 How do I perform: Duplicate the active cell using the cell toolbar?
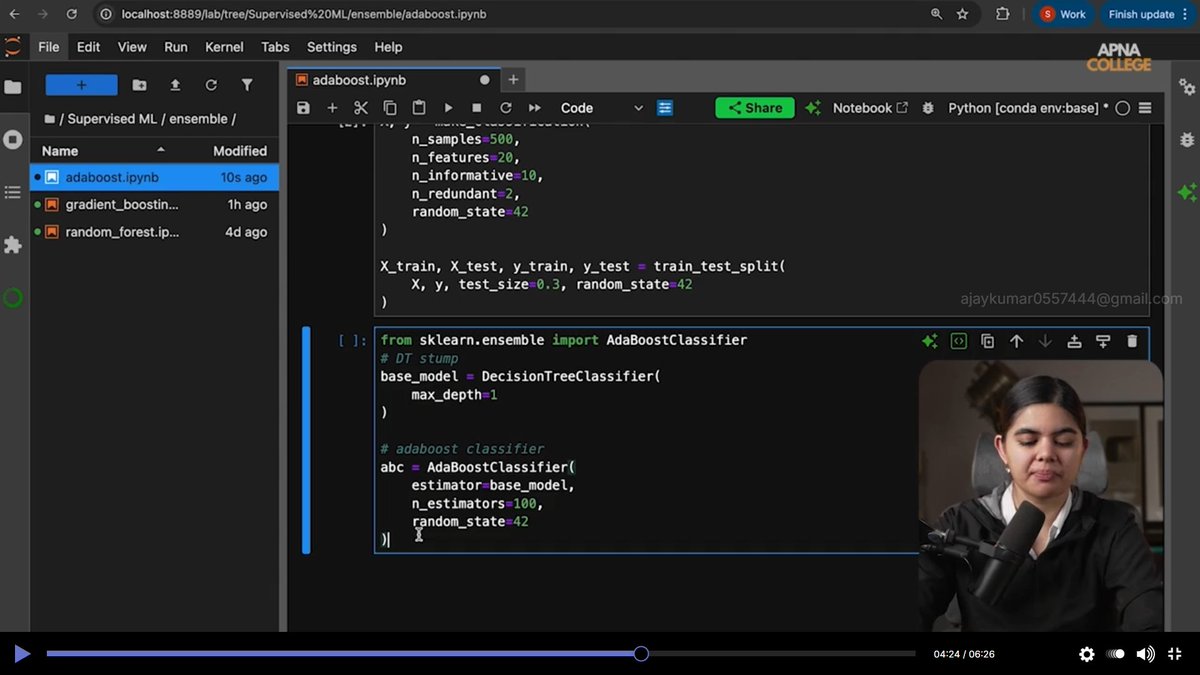tap(987, 341)
